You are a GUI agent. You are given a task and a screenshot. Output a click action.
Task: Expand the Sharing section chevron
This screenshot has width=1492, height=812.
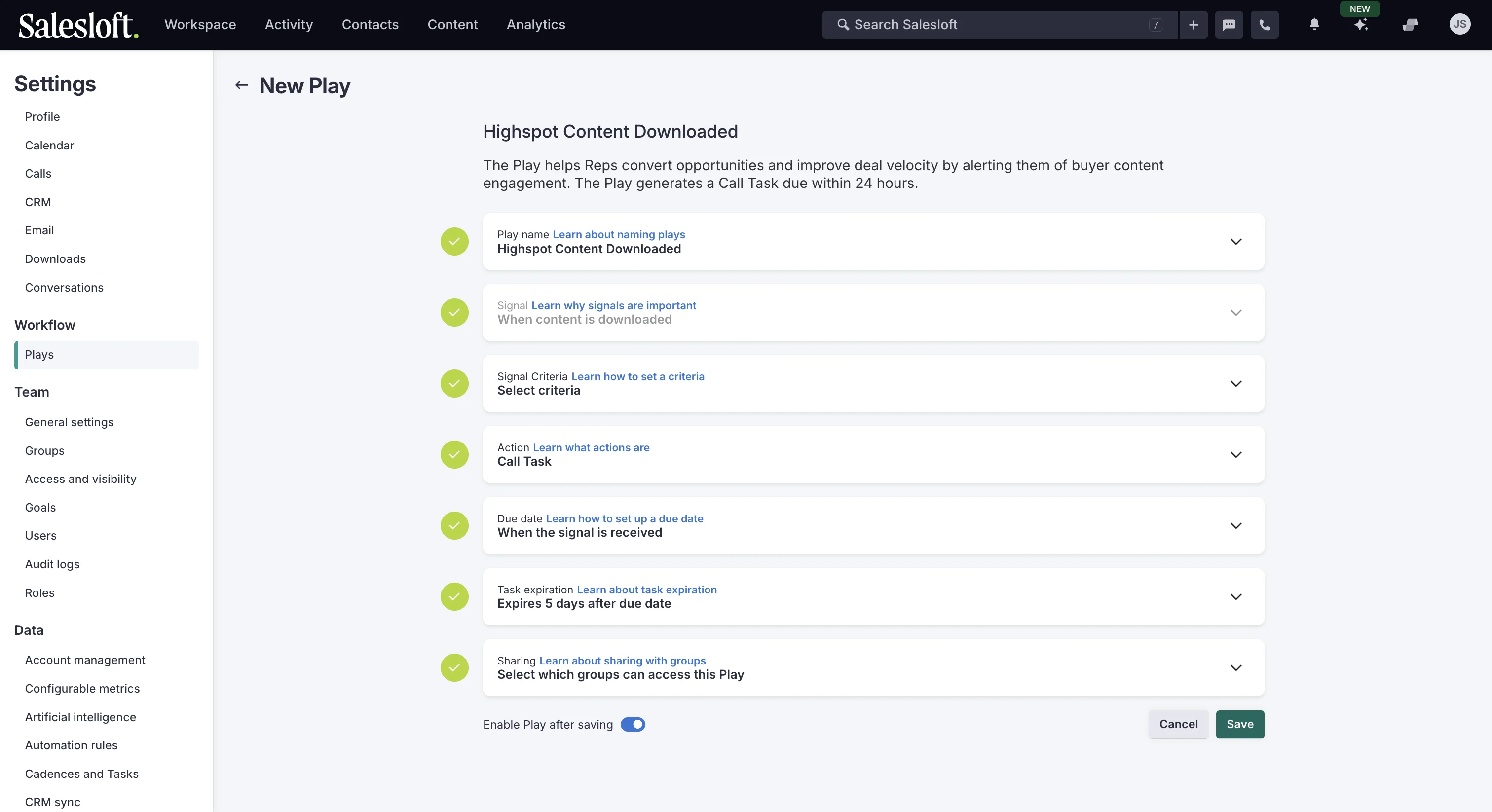pyautogui.click(x=1236, y=668)
